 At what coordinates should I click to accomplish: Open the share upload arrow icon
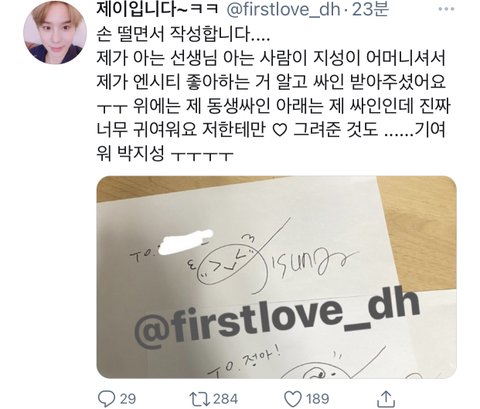click(x=386, y=398)
